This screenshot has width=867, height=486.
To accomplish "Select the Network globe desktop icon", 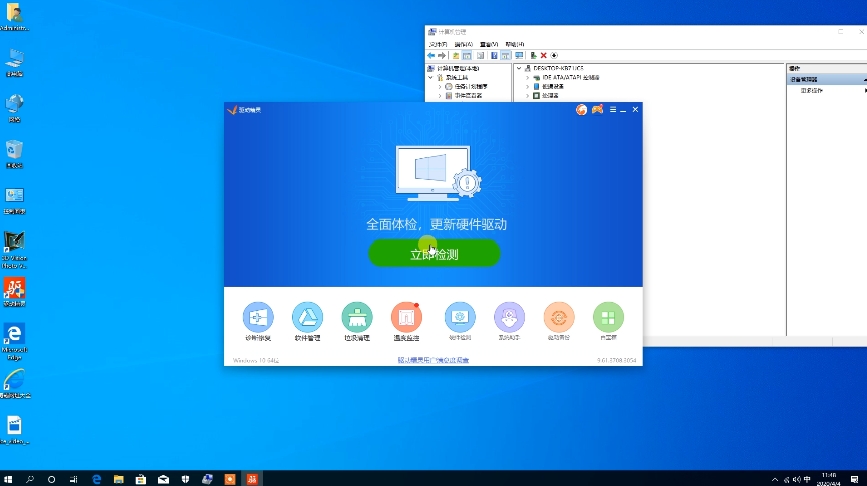I will pyautogui.click(x=14, y=108).
